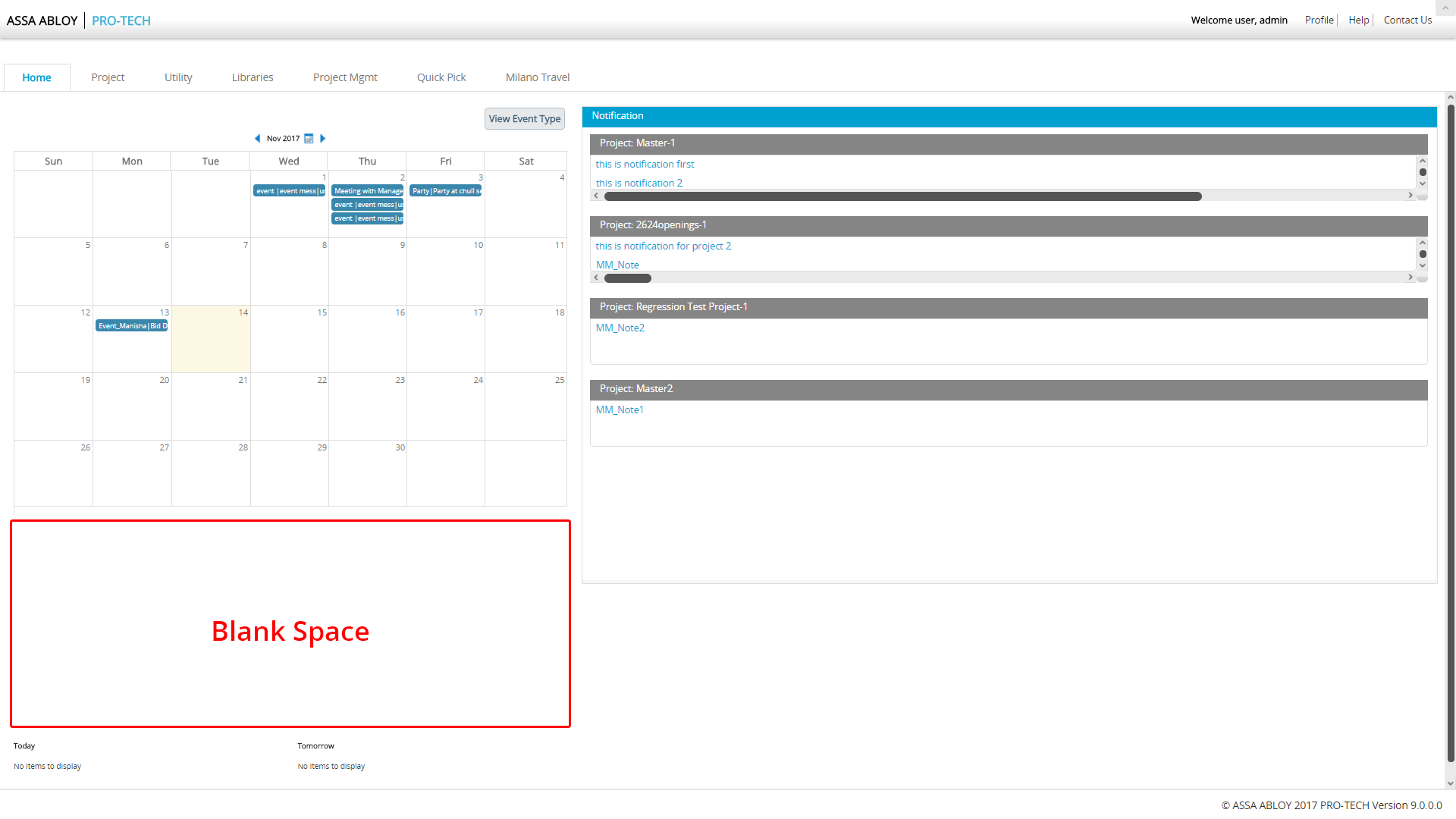This screenshot has width=1456, height=819.
Task: Open 'this is notification first' link
Action: (x=645, y=165)
